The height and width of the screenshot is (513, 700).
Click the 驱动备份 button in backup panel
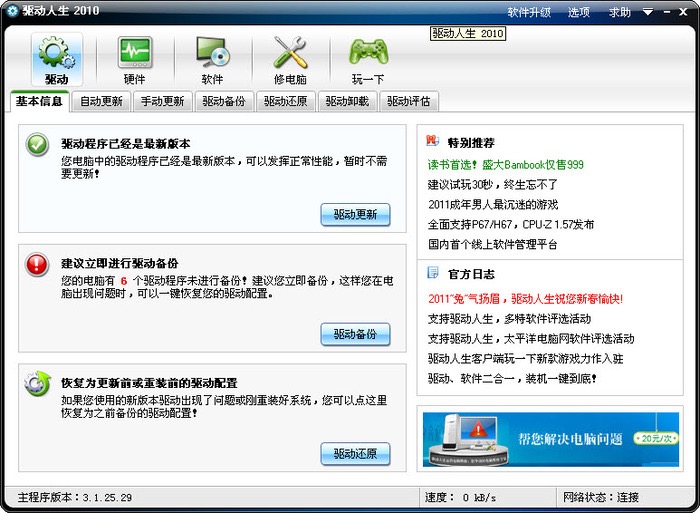point(355,334)
